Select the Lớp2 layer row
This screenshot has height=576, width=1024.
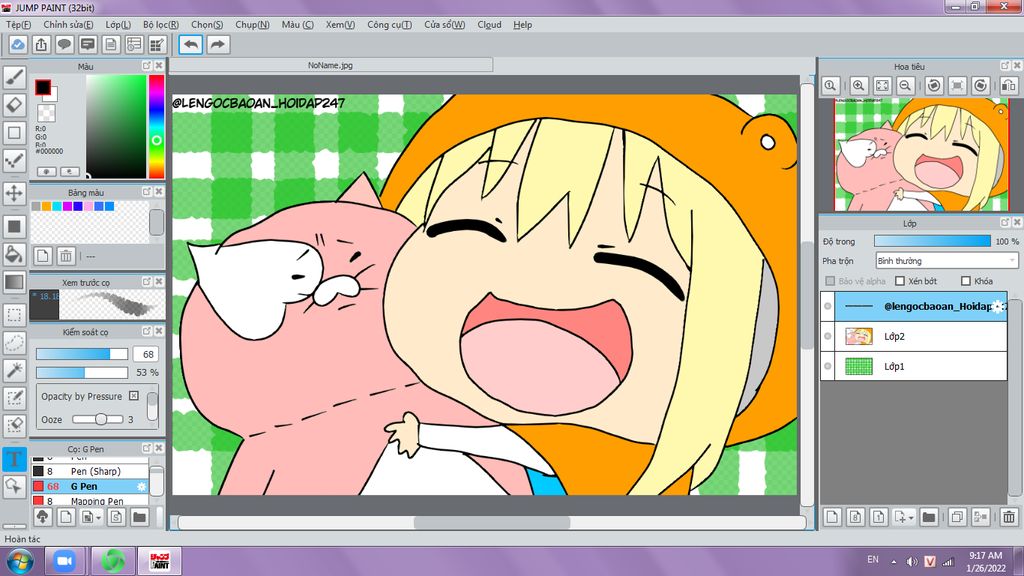coord(914,336)
